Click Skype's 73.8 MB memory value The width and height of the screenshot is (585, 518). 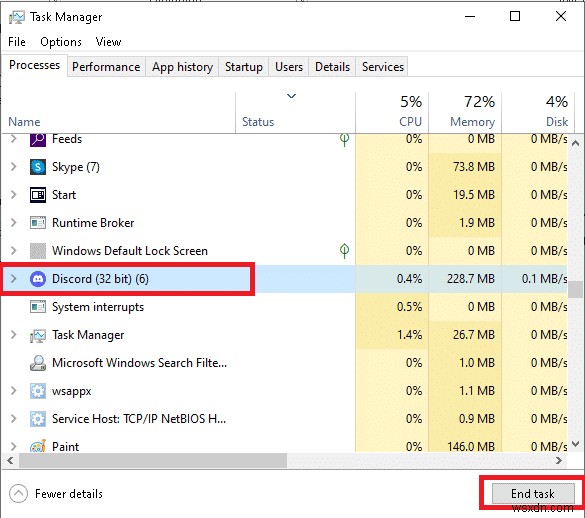point(474,167)
